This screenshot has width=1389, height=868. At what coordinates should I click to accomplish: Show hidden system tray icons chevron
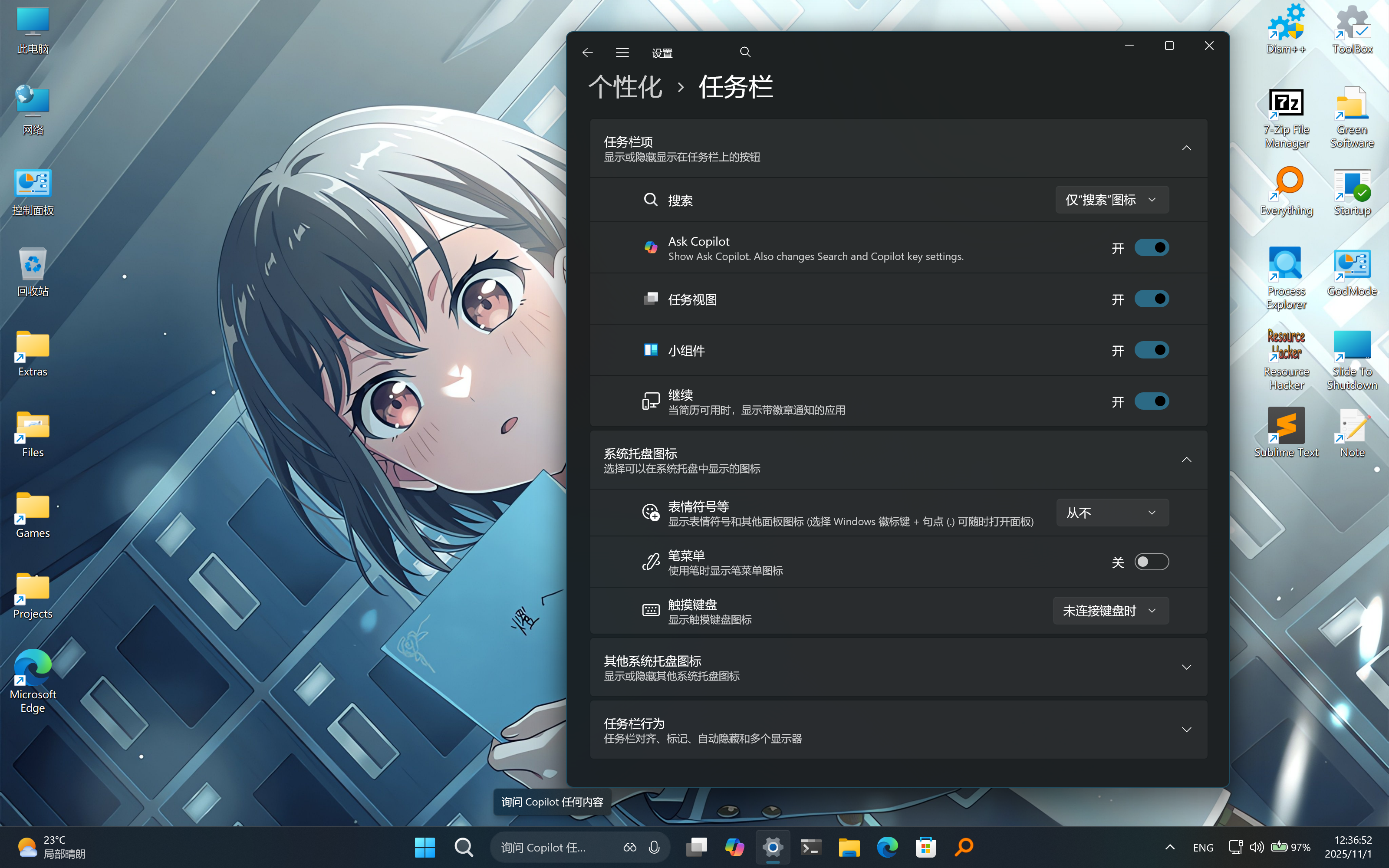pos(1170,847)
